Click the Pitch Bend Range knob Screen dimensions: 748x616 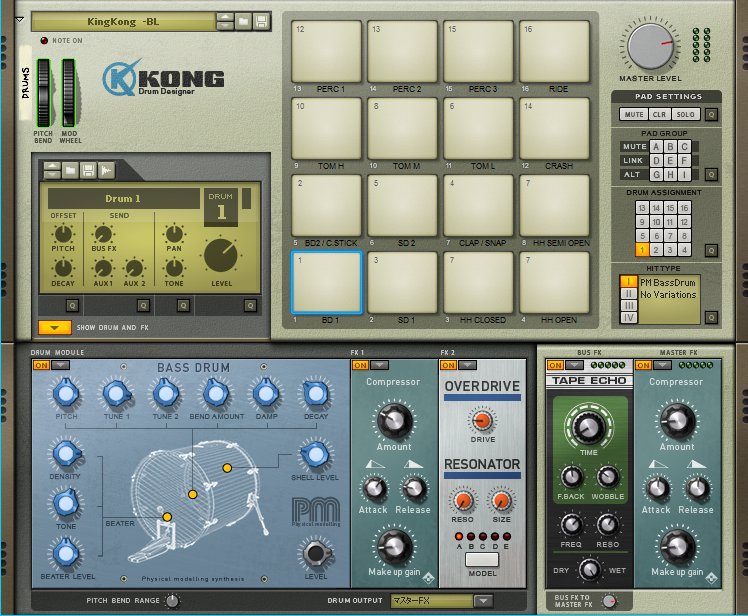172,601
